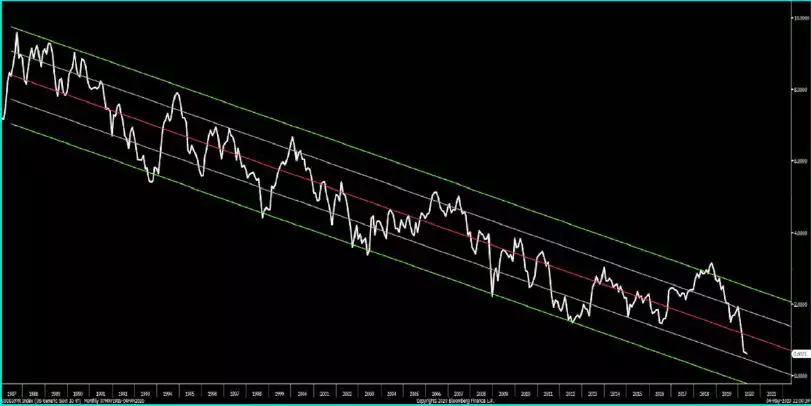Click the 1990 year label on time axis
This screenshot has height=406, width=811.
pyautogui.click(x=78, y=394)
